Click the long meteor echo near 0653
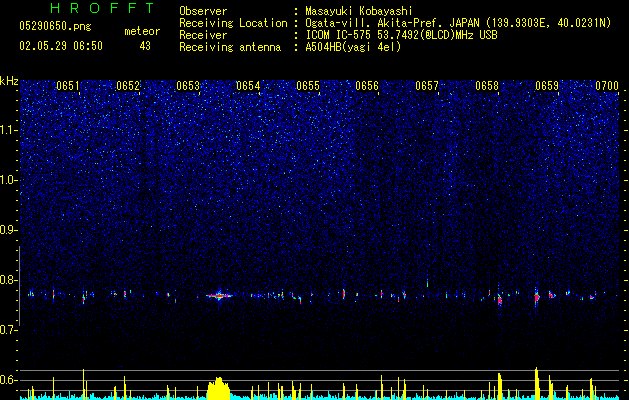Screen dimensions: 629x400 click(x=219, y=296)
